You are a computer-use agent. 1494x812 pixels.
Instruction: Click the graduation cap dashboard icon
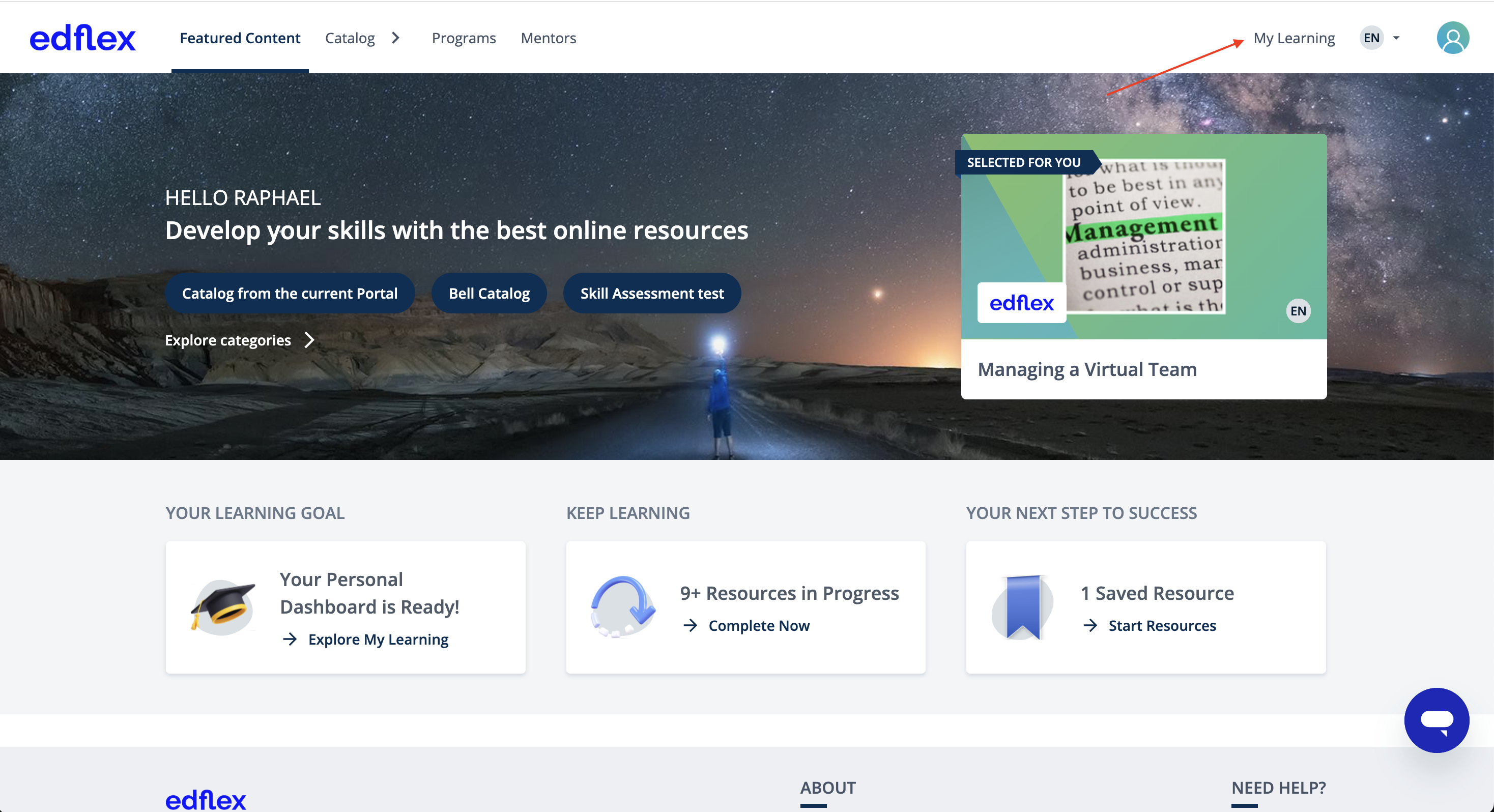pyautogui.click(x=223, y=606)
